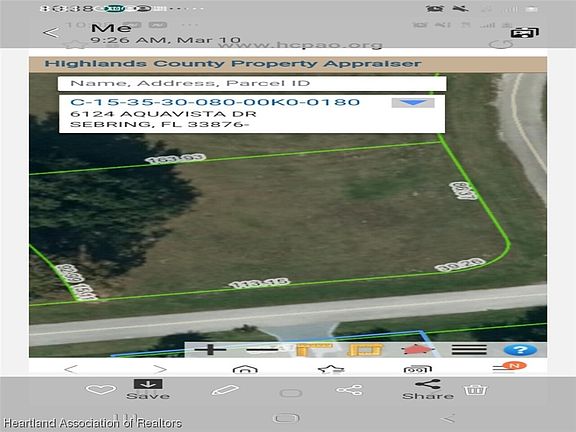
Task: Expand the parcel result dropdown arrow
Action: [x=413, y=103]
